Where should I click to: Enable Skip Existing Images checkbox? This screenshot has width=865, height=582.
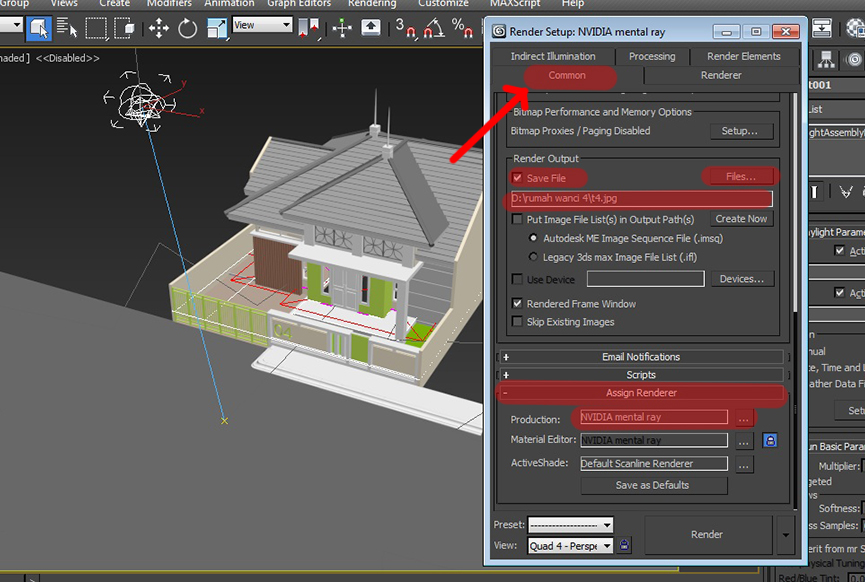[x=517, y=321]
